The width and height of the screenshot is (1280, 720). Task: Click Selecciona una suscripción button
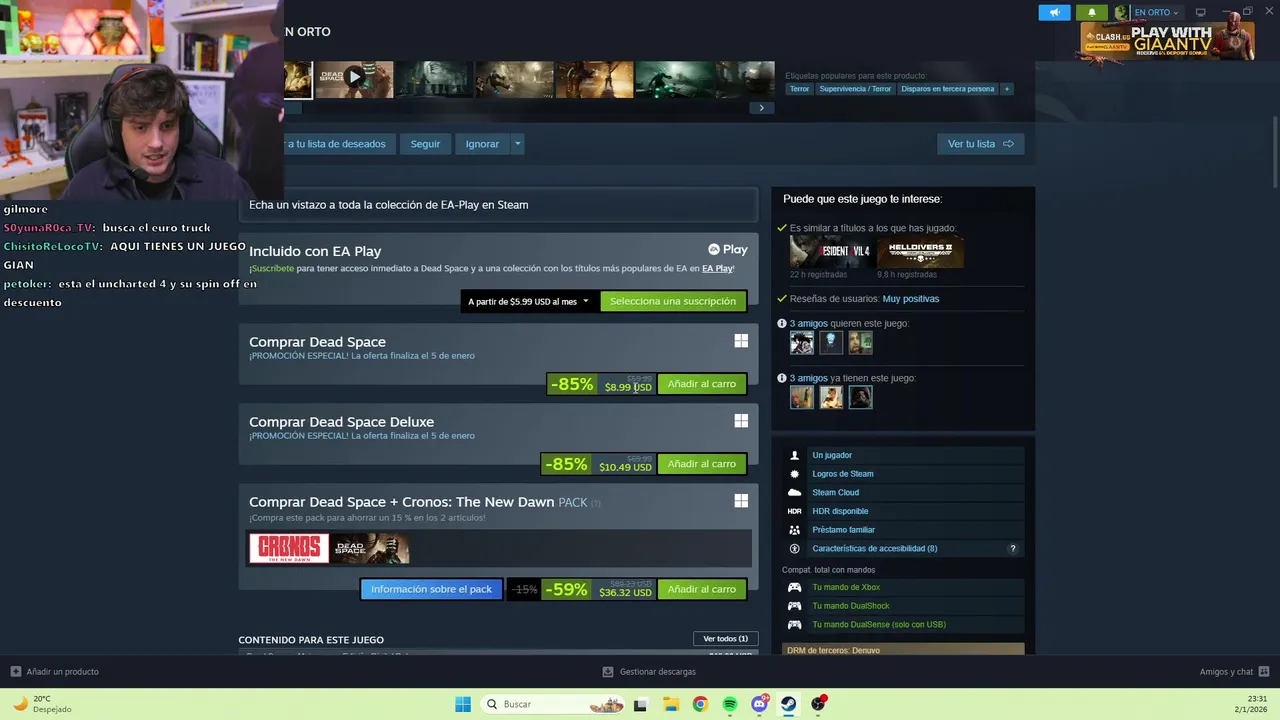[673, 301]
